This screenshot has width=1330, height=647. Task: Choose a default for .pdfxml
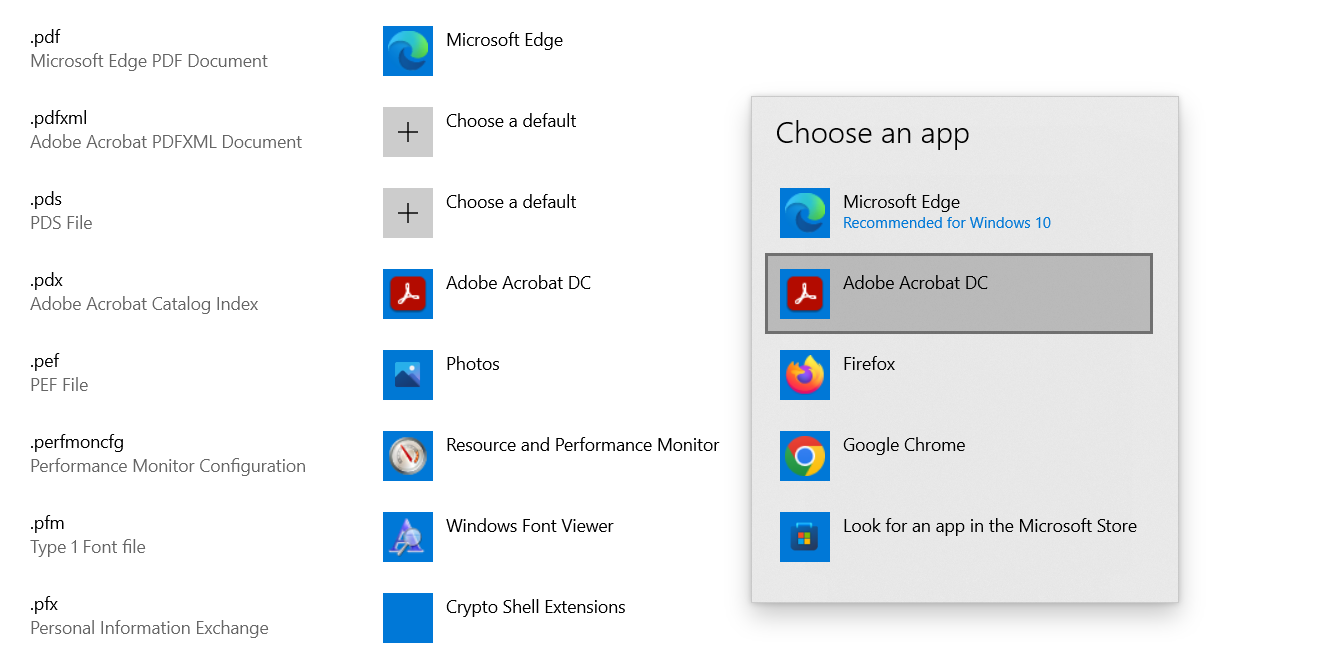[x=511, y=121]
